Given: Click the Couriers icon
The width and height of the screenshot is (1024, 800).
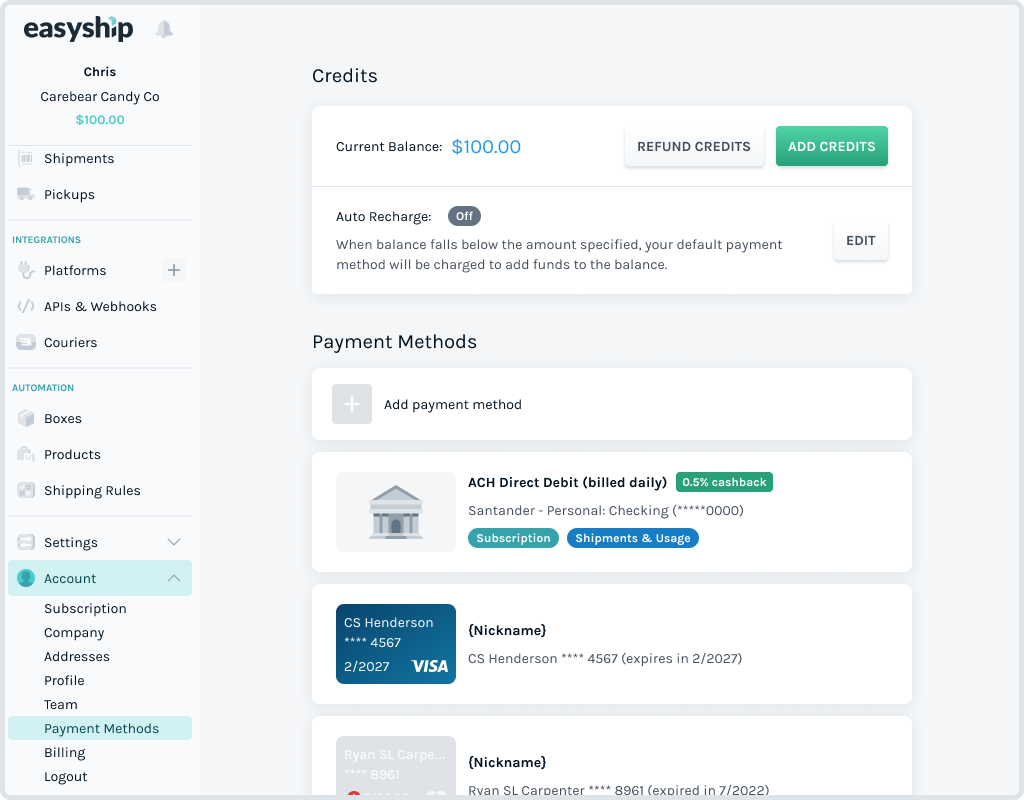Looking at the screenshot, I should [x=26, y=342].
